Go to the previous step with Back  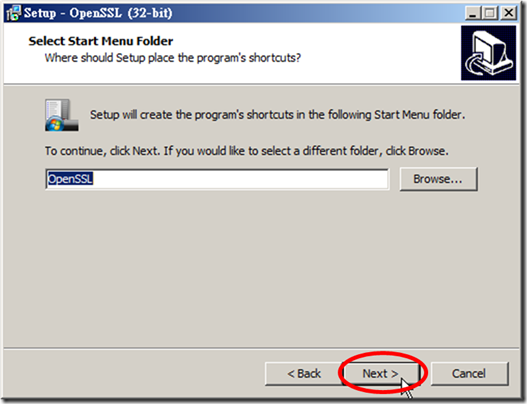pyautogui.click(x=303, y=373)
